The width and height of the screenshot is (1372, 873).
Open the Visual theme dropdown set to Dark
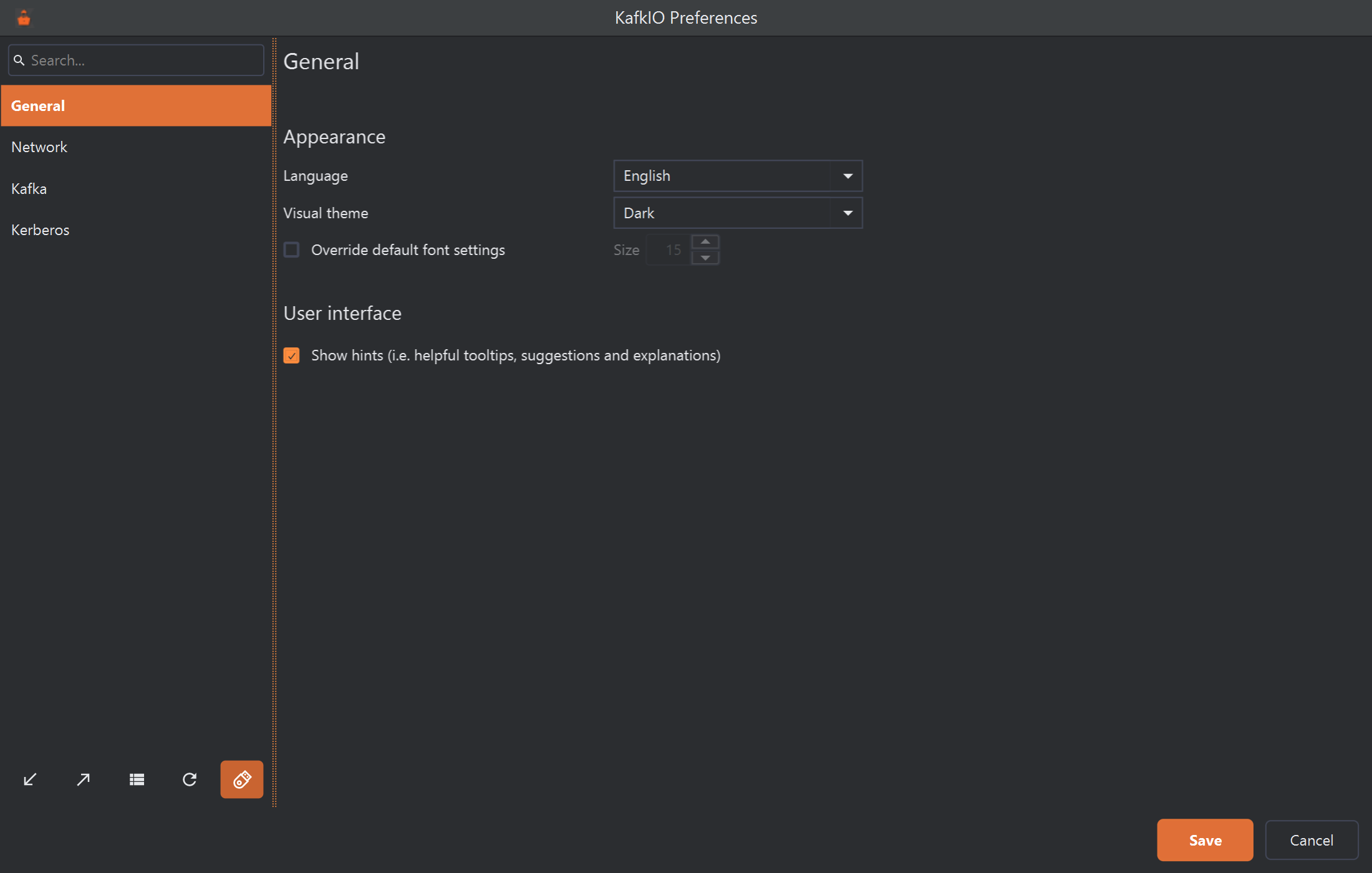pos(738,213)
